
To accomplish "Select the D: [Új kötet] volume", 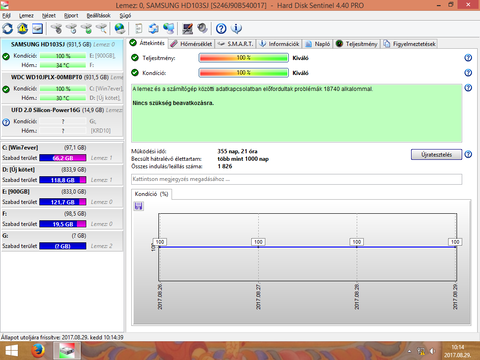I will [62, 175].
